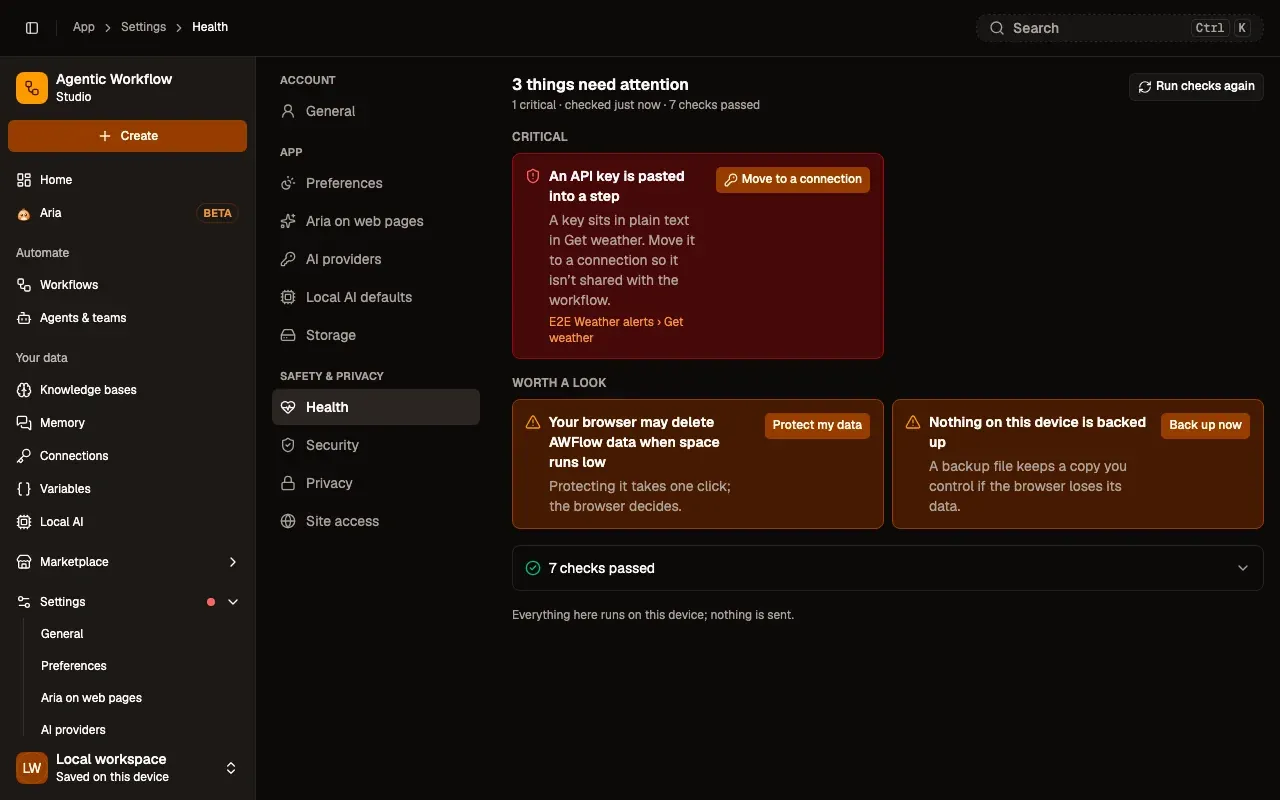Click the Connections key icon
1280x800 pixels.
tap(24, 456)
